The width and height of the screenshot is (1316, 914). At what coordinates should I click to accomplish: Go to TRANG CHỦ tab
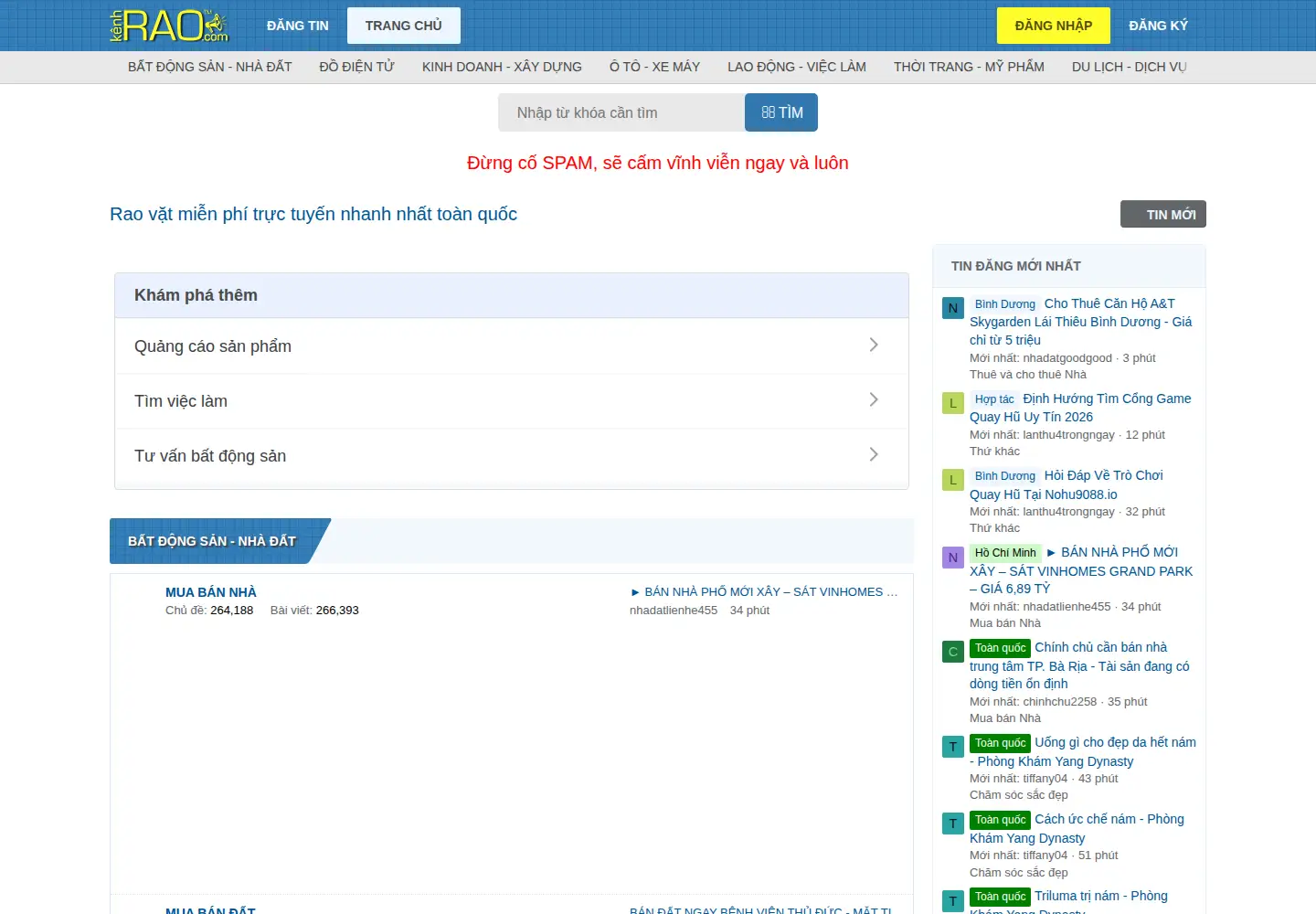[404, 26]
